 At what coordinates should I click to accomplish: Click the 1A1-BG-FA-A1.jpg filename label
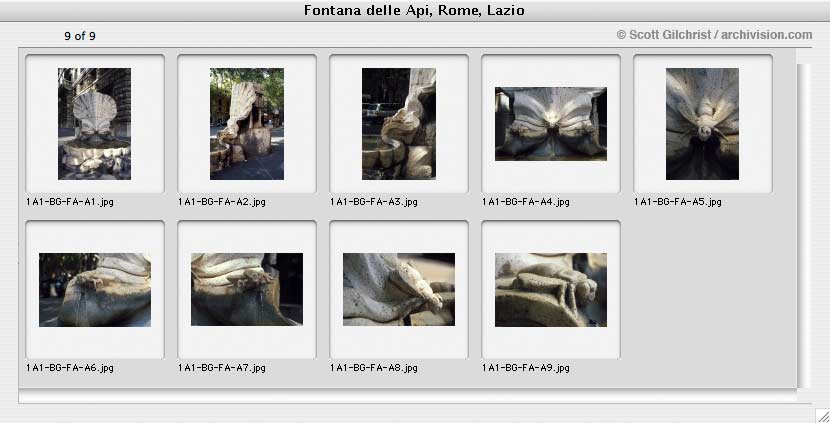click(69, 202)
